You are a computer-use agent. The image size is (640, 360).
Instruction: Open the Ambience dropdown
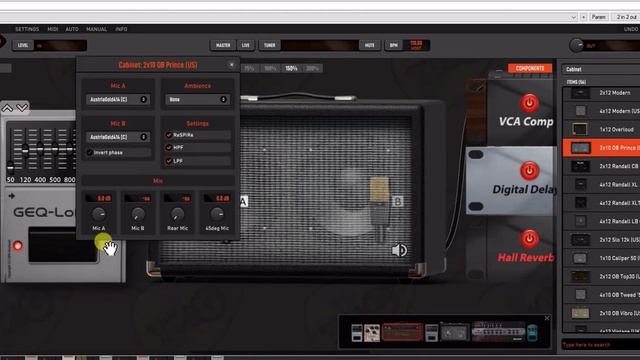click(x=197, y=99)
